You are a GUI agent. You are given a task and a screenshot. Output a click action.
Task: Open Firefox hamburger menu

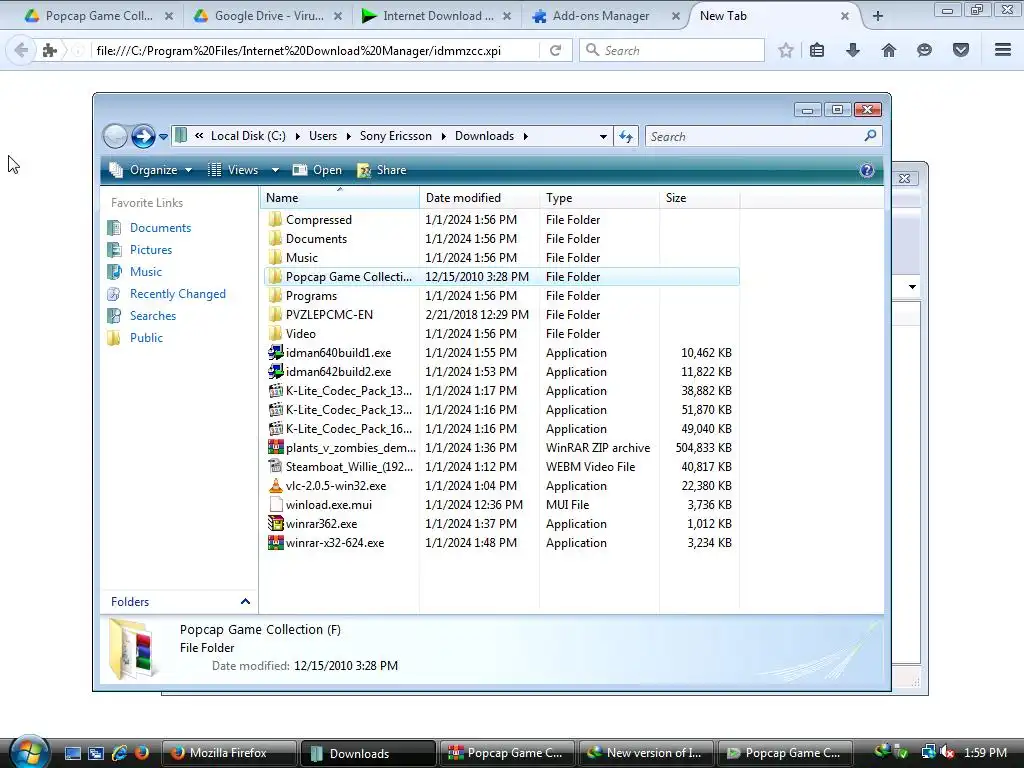pos(1003,50)
